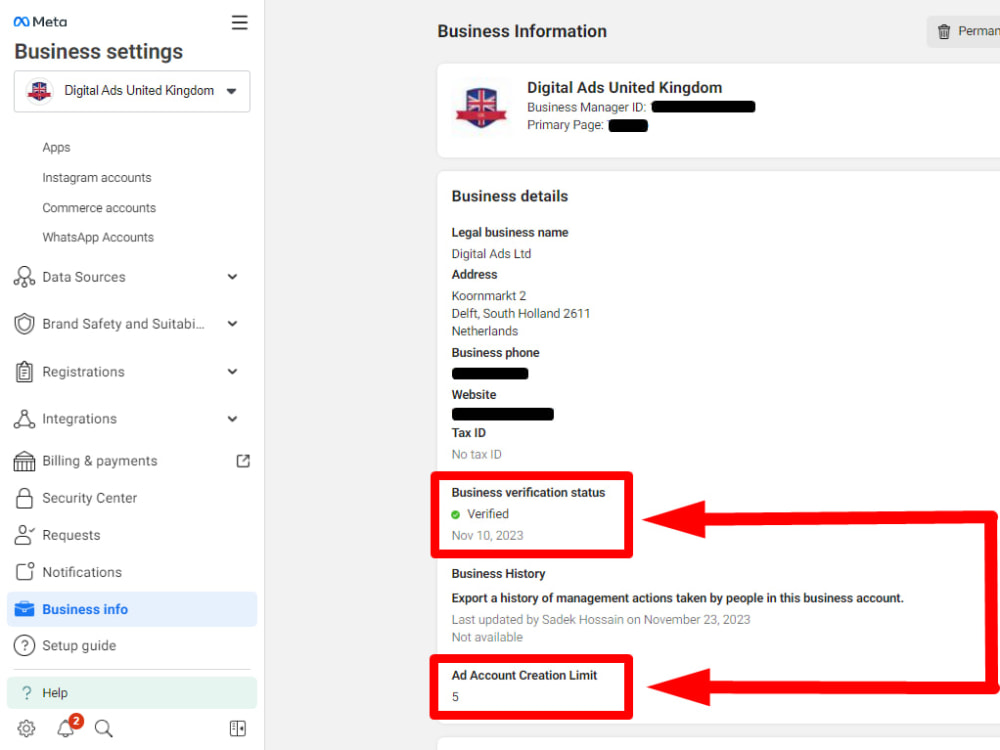Click 'Koornmarkt 2' address line
Image resolution: width=1000 pixels, height=750 pixels.
pos(489,296)
